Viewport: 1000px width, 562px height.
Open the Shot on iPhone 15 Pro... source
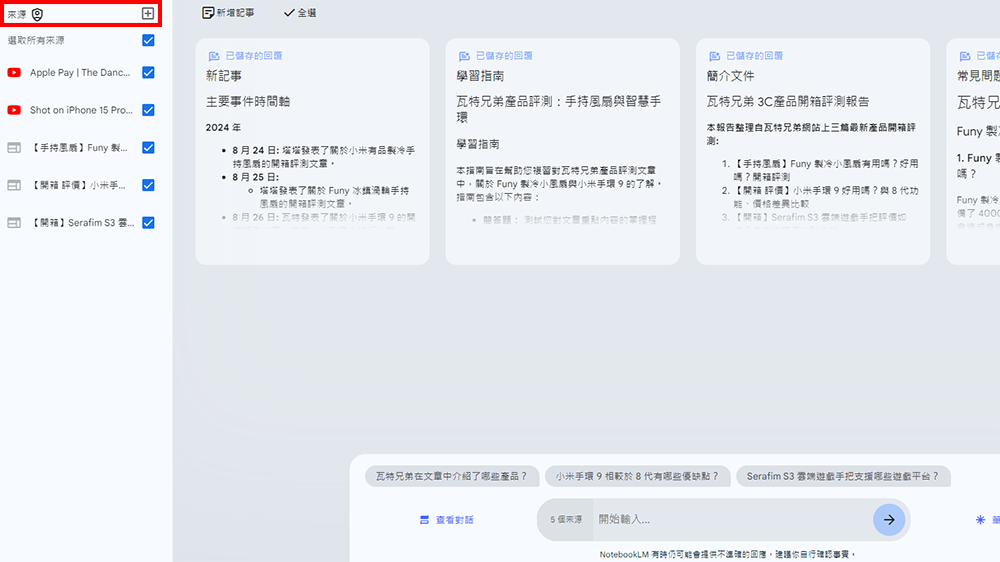[81, 110]
